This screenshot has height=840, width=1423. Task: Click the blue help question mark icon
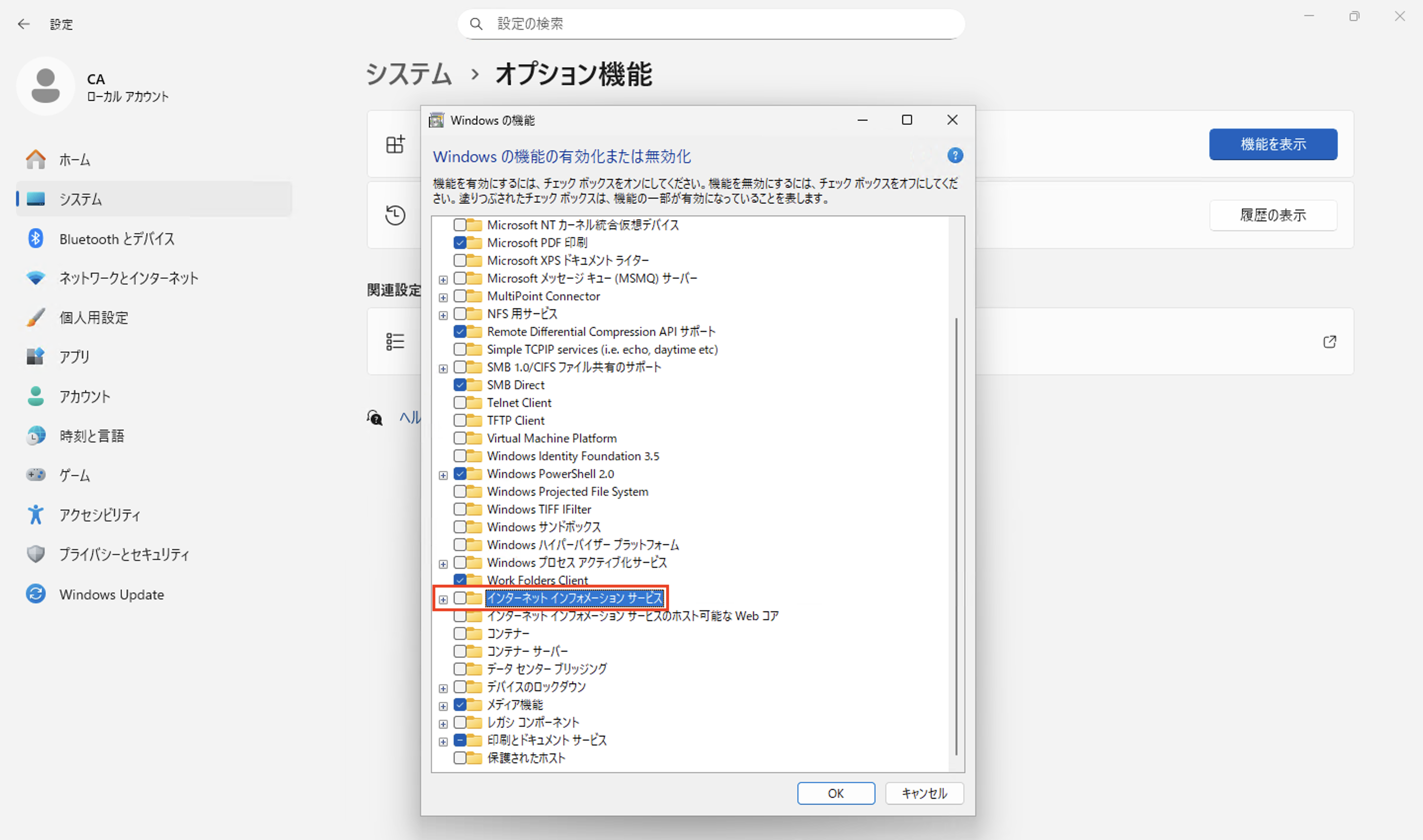click(955, 156)
